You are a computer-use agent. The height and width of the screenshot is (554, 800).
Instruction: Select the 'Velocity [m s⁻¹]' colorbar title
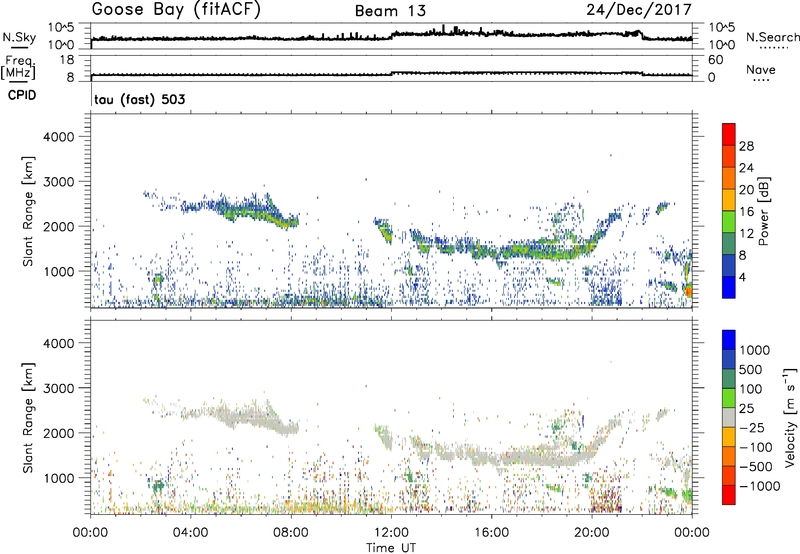790,417
